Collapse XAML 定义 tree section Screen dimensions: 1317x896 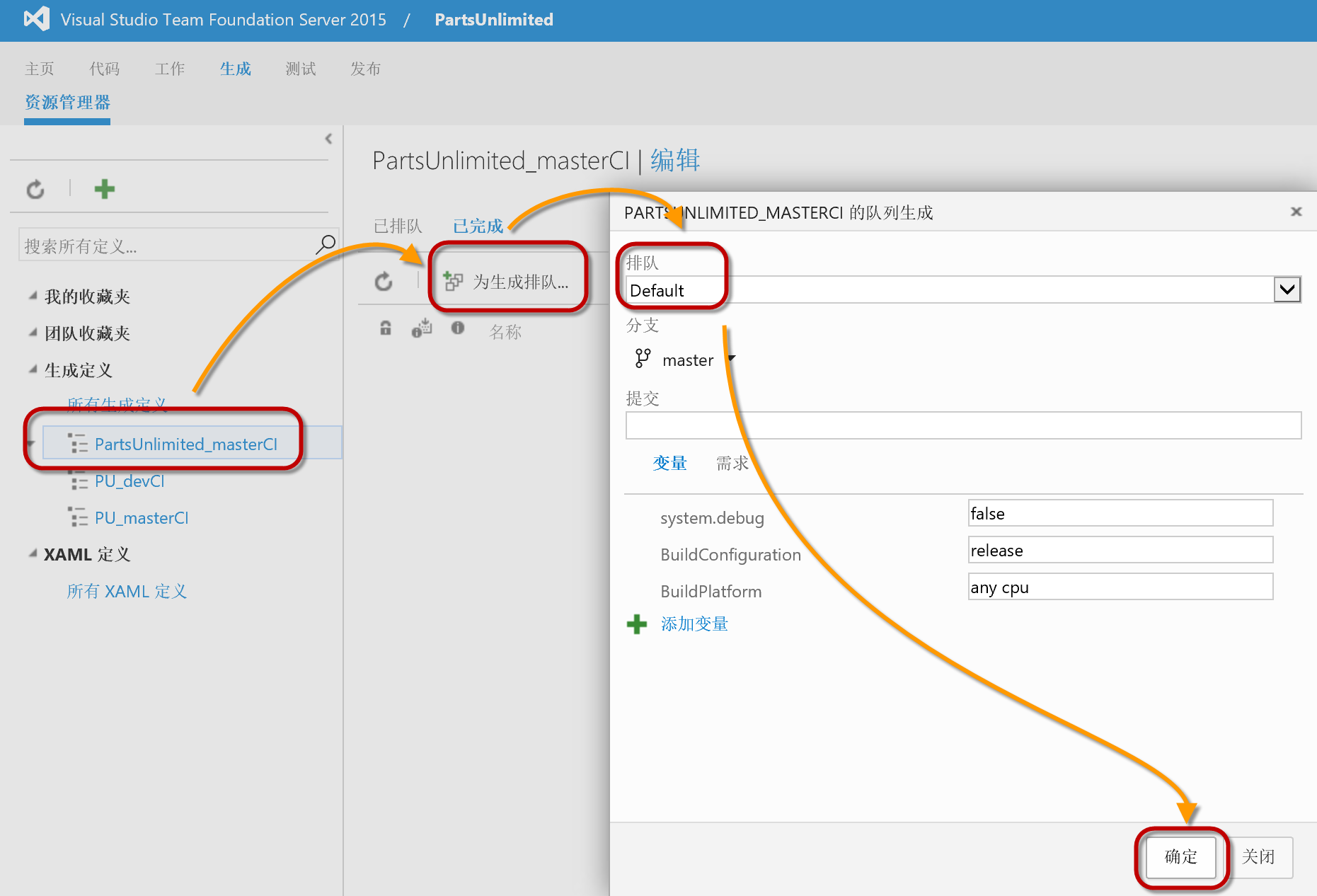point(33,553)
